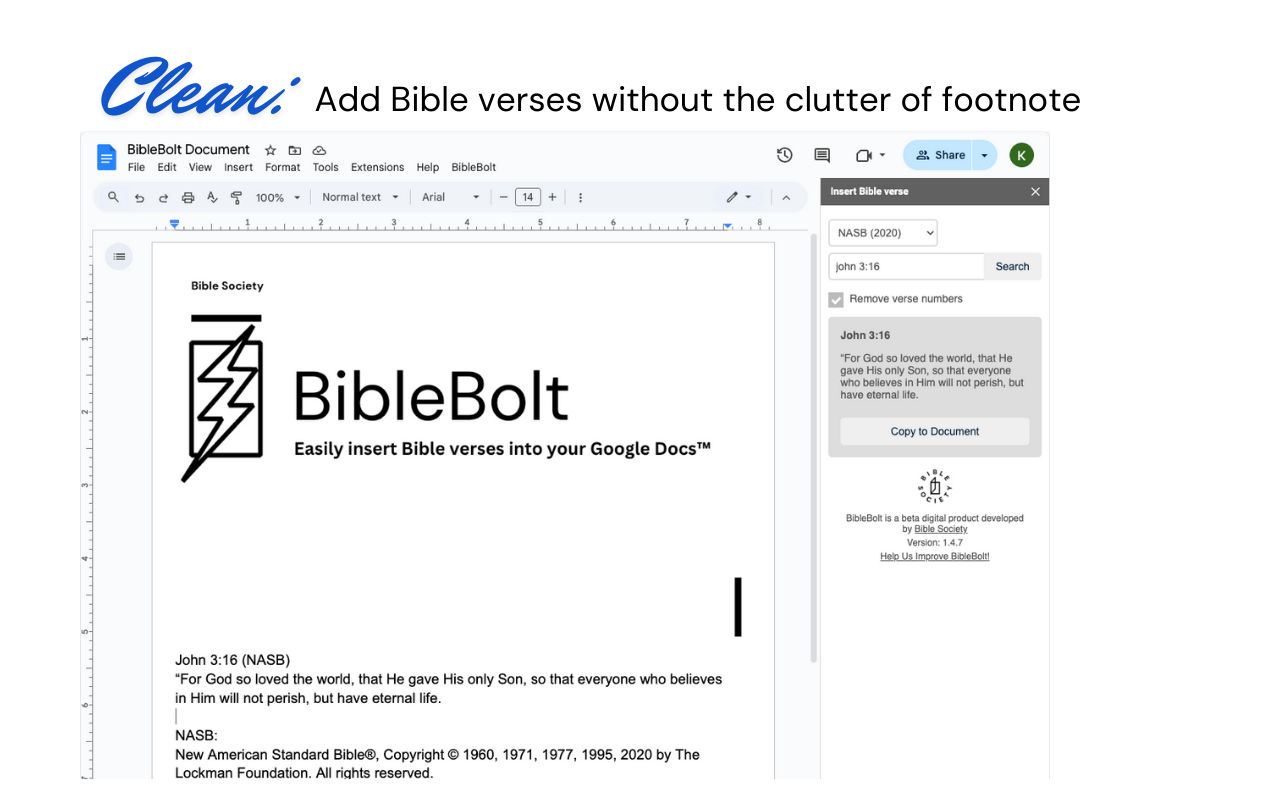Click the Share button
Viewport: 1280px width, 800px height.
pyautogui.click(x=938, y=155)
